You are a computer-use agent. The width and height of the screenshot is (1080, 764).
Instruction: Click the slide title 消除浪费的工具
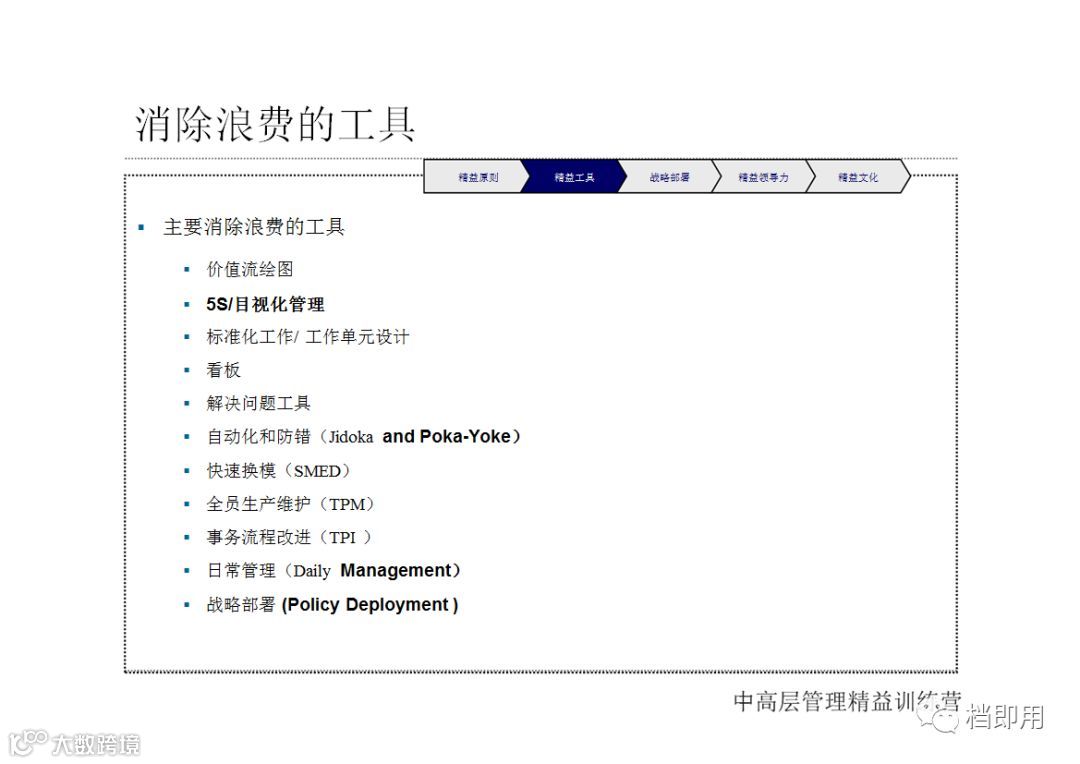[x=275, y=125]
